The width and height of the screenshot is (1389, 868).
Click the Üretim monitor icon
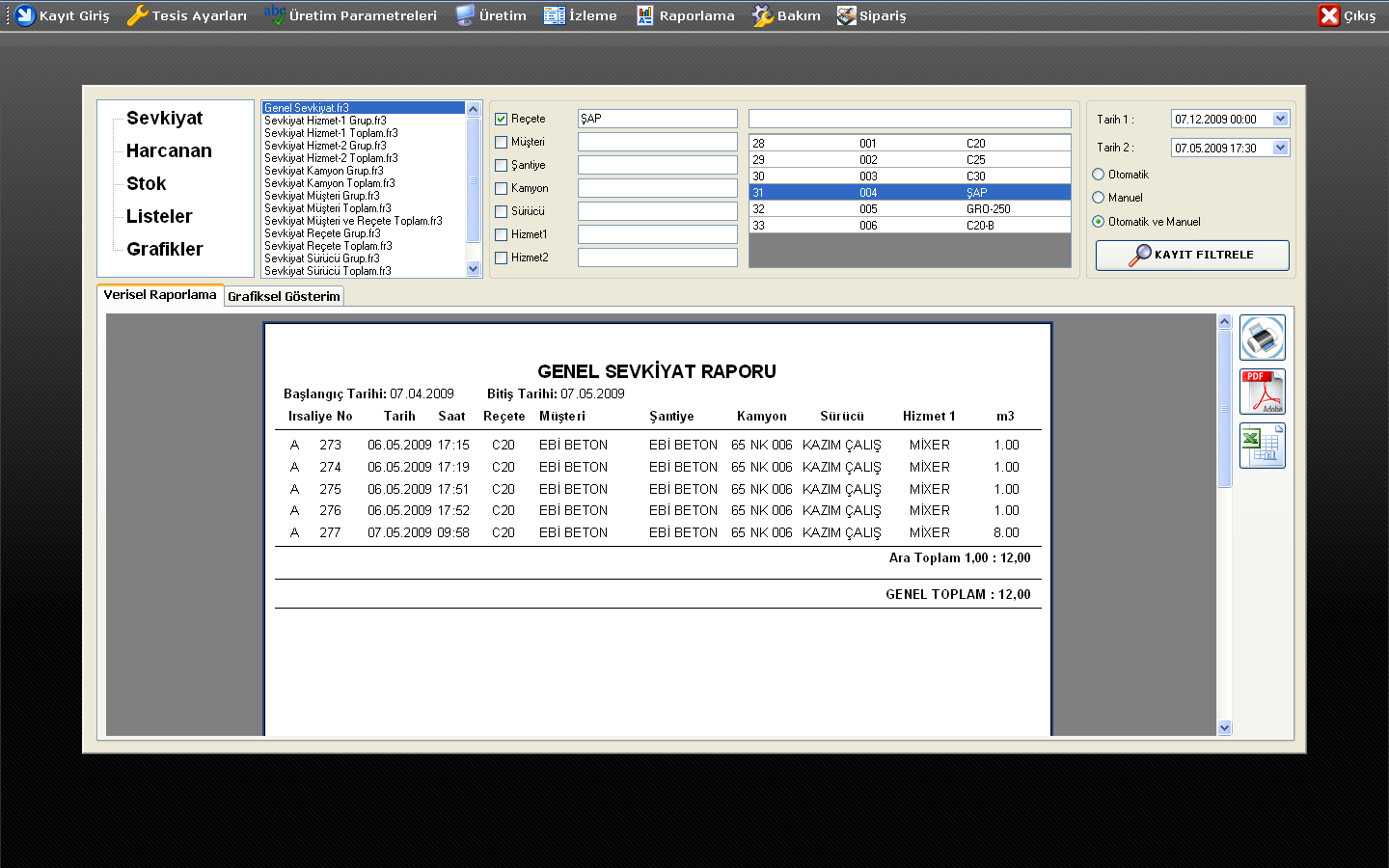pyautogui.click(x=466, y=15)
